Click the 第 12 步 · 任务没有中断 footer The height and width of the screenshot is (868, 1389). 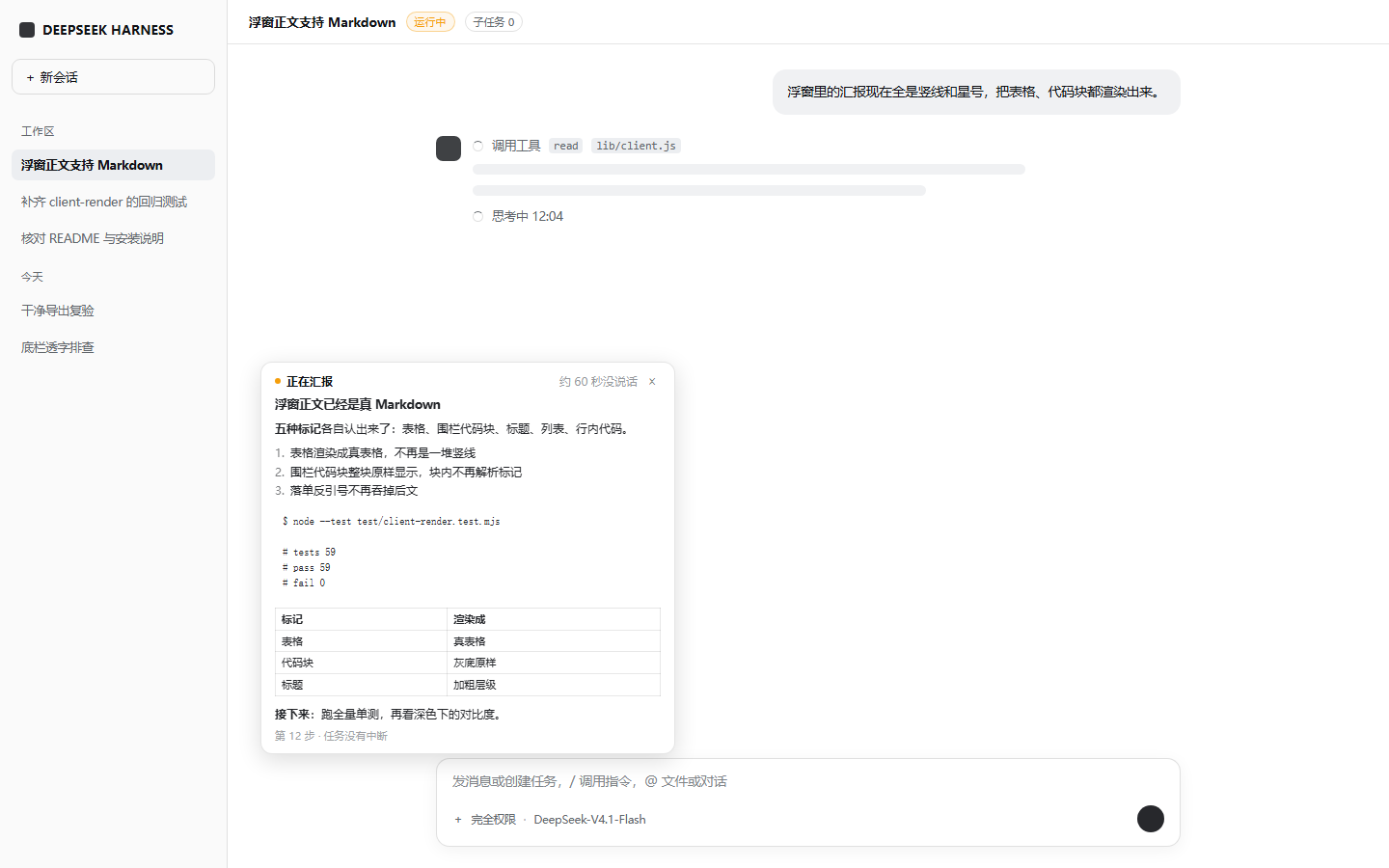(332, 736)
